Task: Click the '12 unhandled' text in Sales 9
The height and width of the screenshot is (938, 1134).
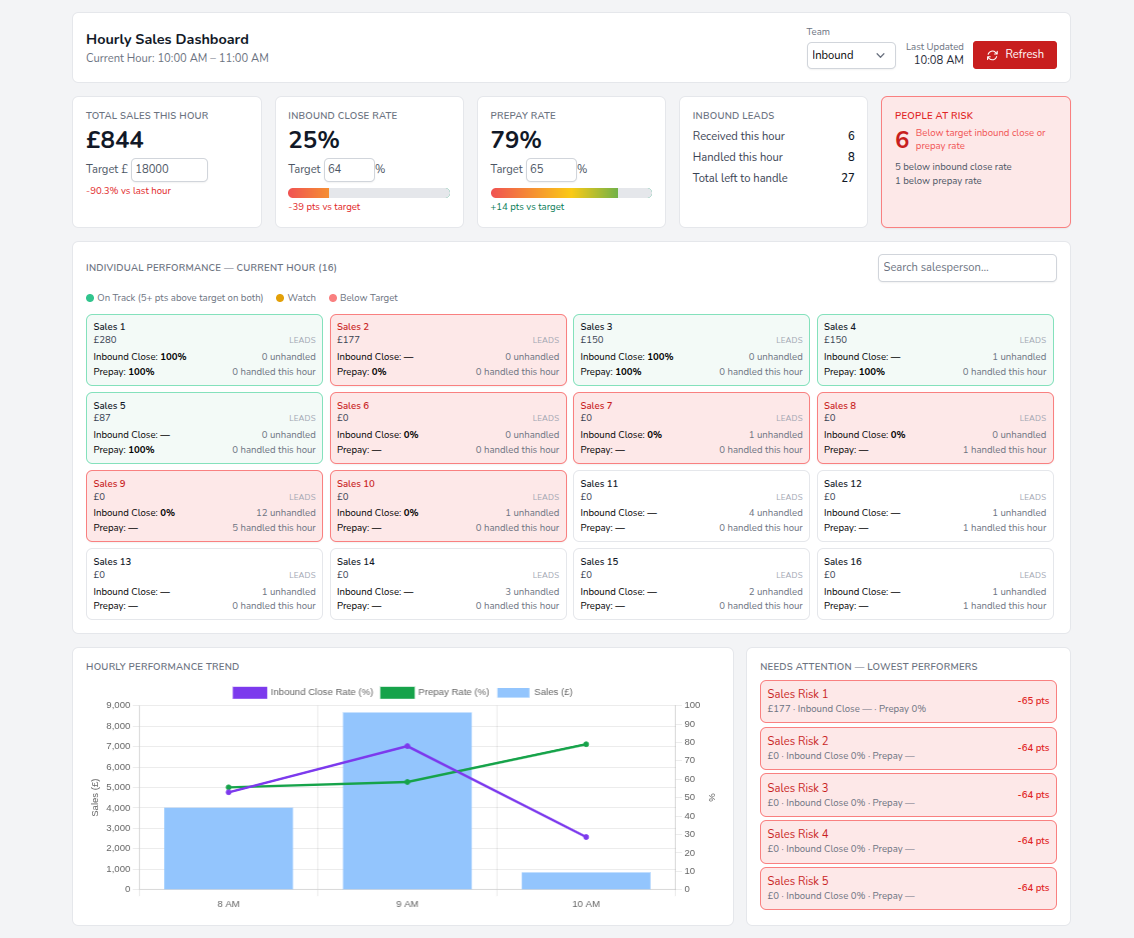Action: pyautogui.click(x=286, y=513)
